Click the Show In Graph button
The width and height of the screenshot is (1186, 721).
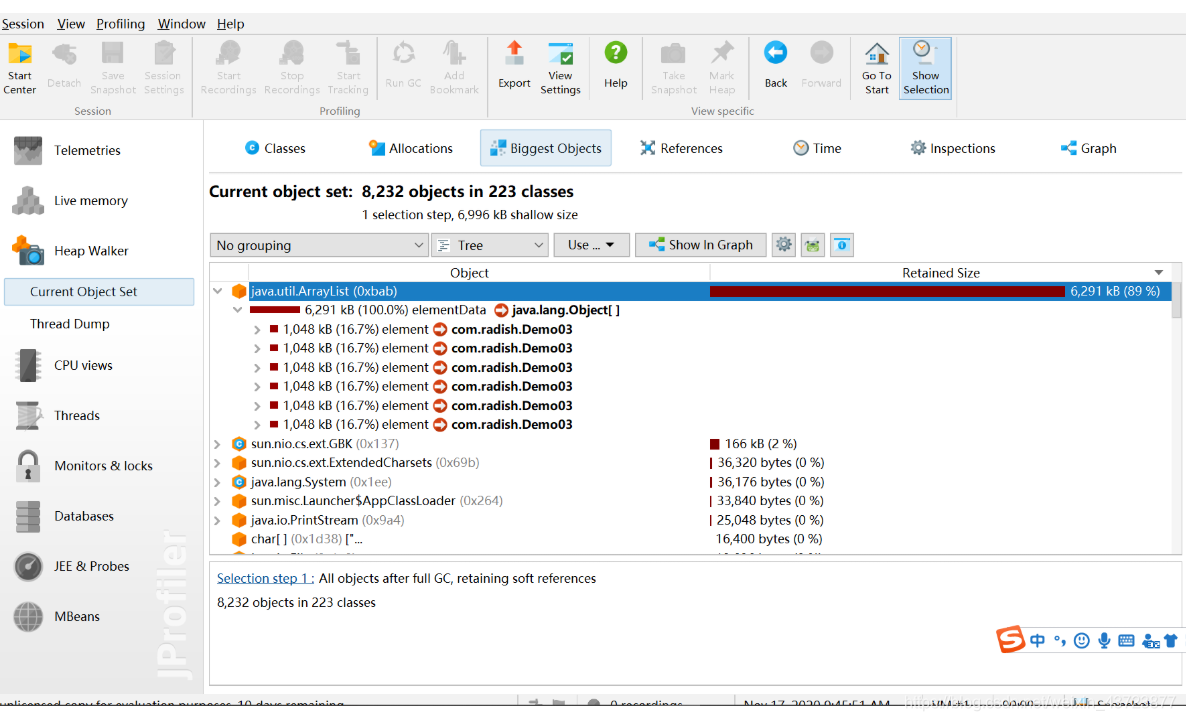click(700, 245)
